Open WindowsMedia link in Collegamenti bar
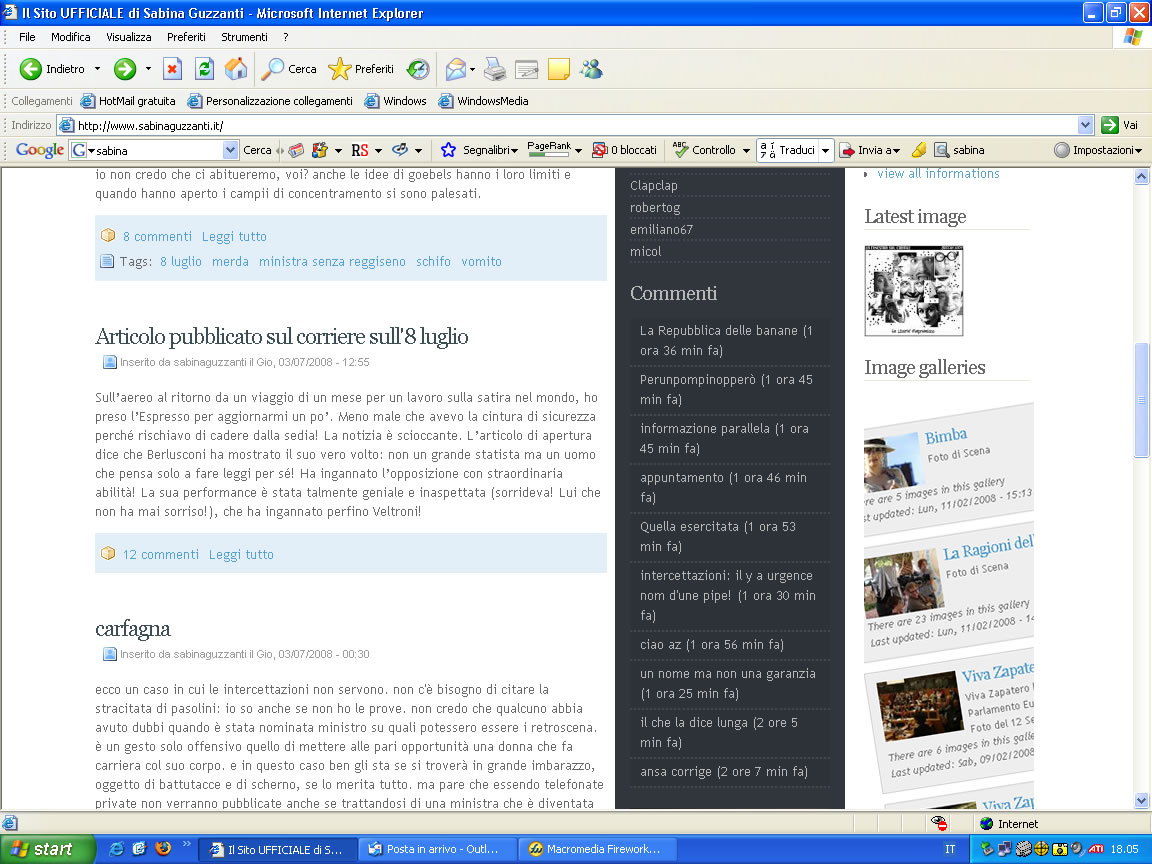The image size is (1152, 864). [x=483, y=101]
